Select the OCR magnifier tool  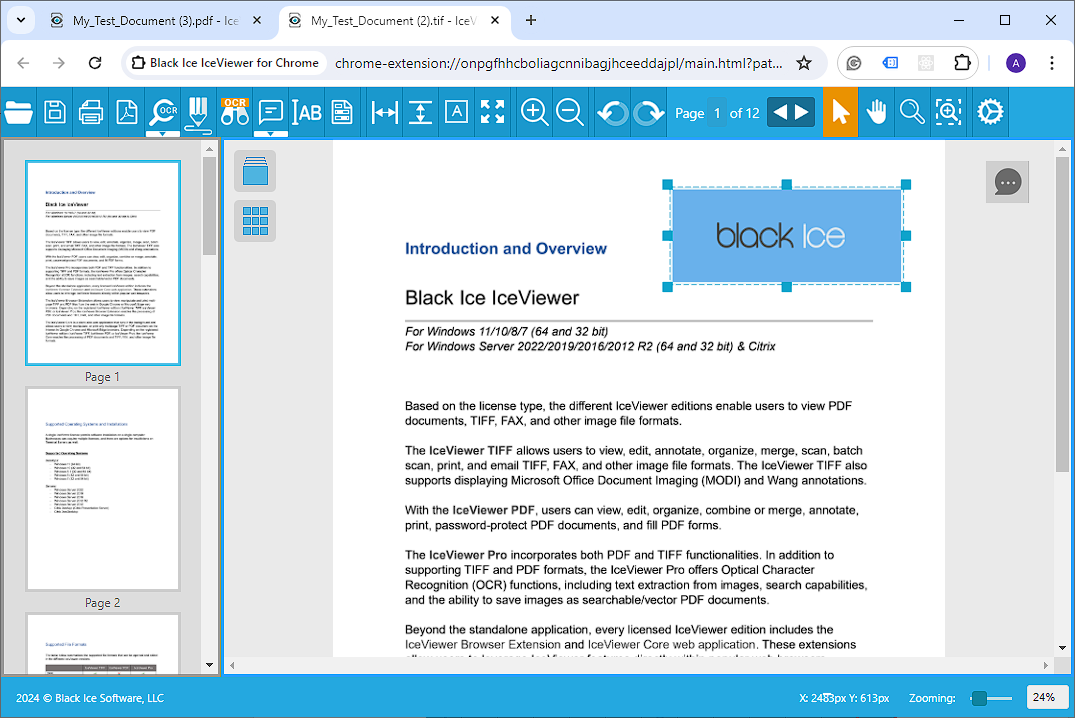tap(163, 112)
